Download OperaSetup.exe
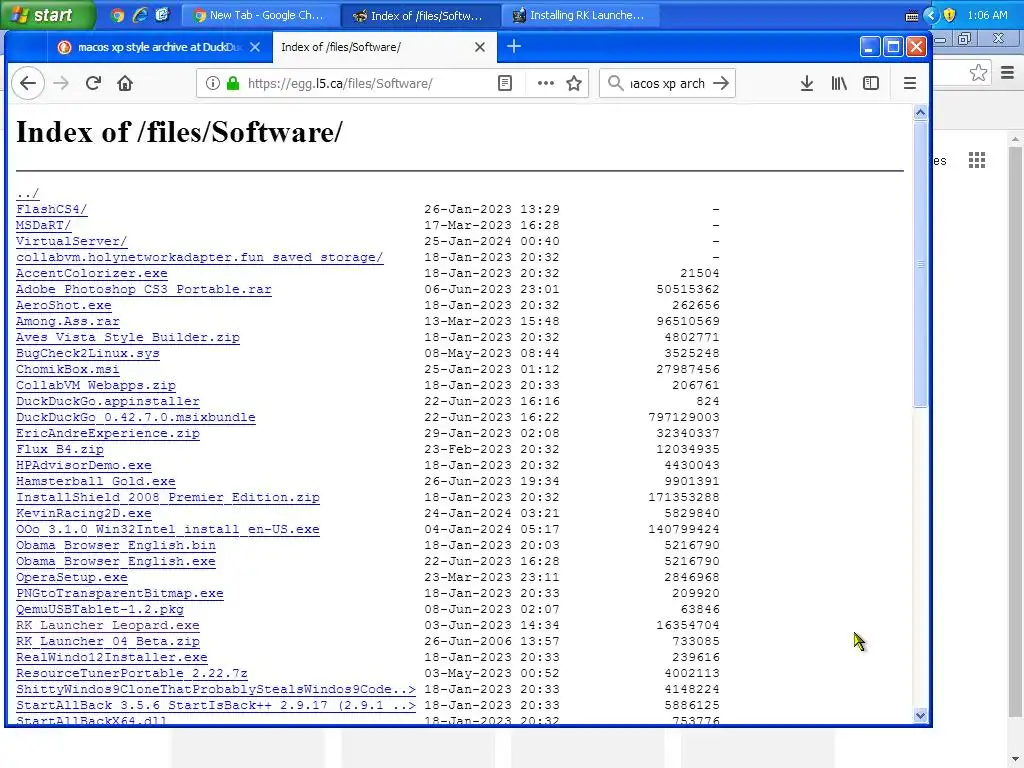Viewport: 1024px width, 768px height. pyautogui.click(x=72, y=577)
